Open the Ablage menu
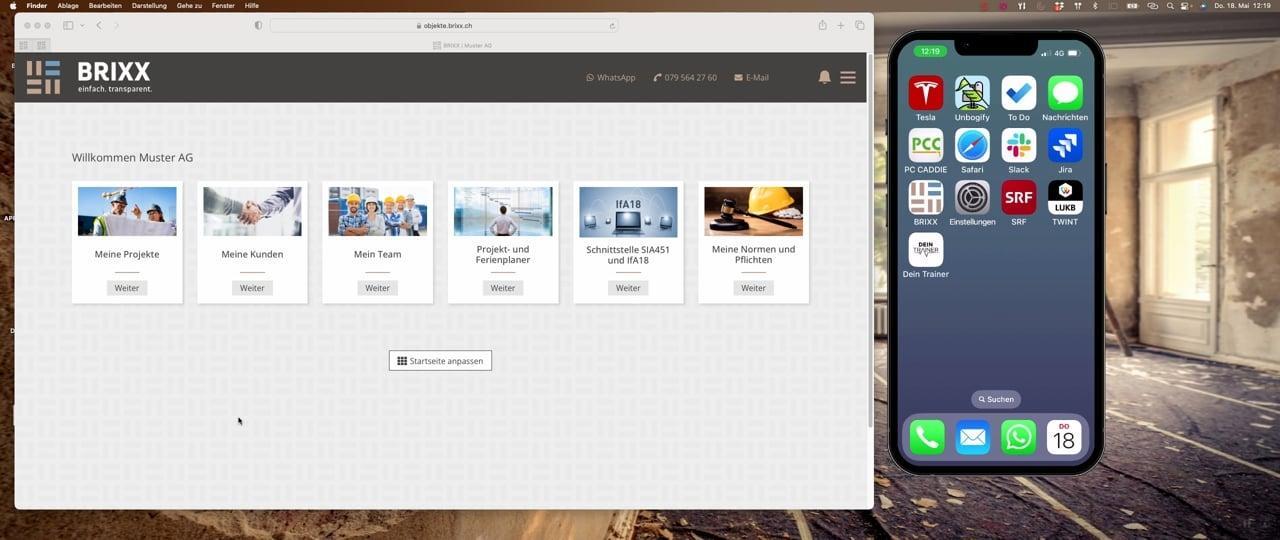 click(68, 5)
